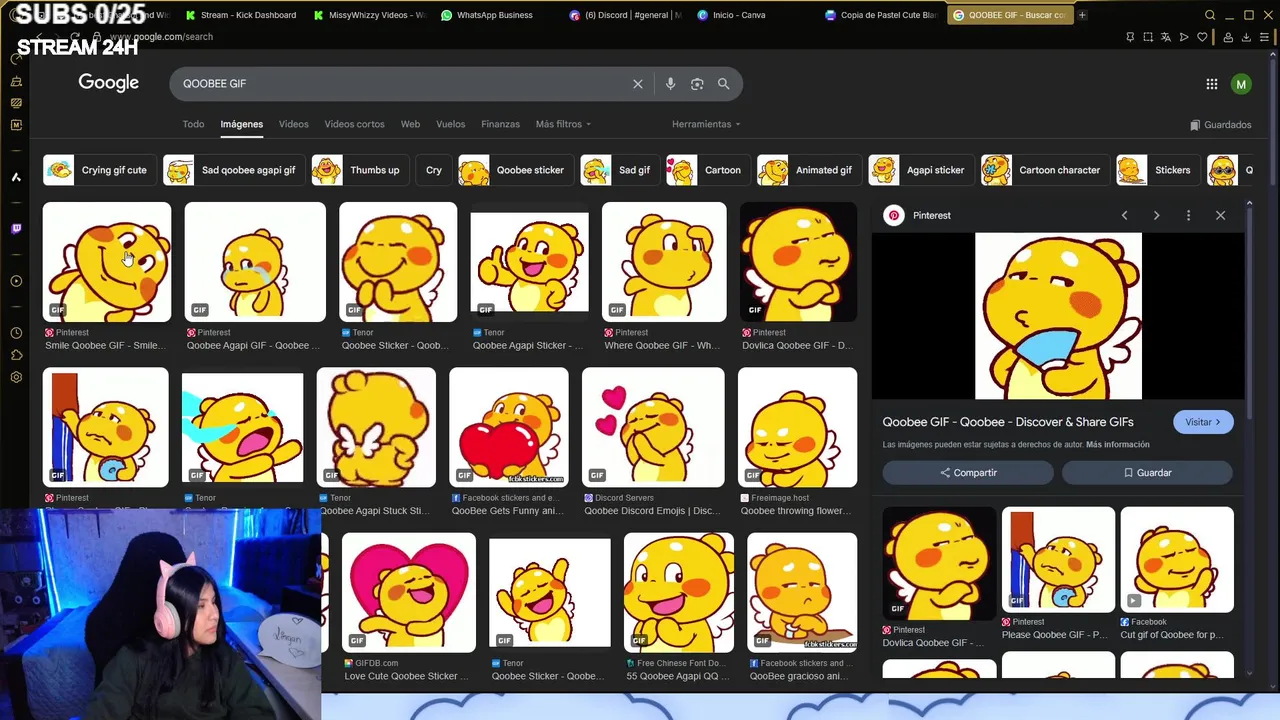Switch to Stream - Kick Dashboard browser tab
Image resolution: width=1280 pixels, height=720 pixels.
pos(240,15)
